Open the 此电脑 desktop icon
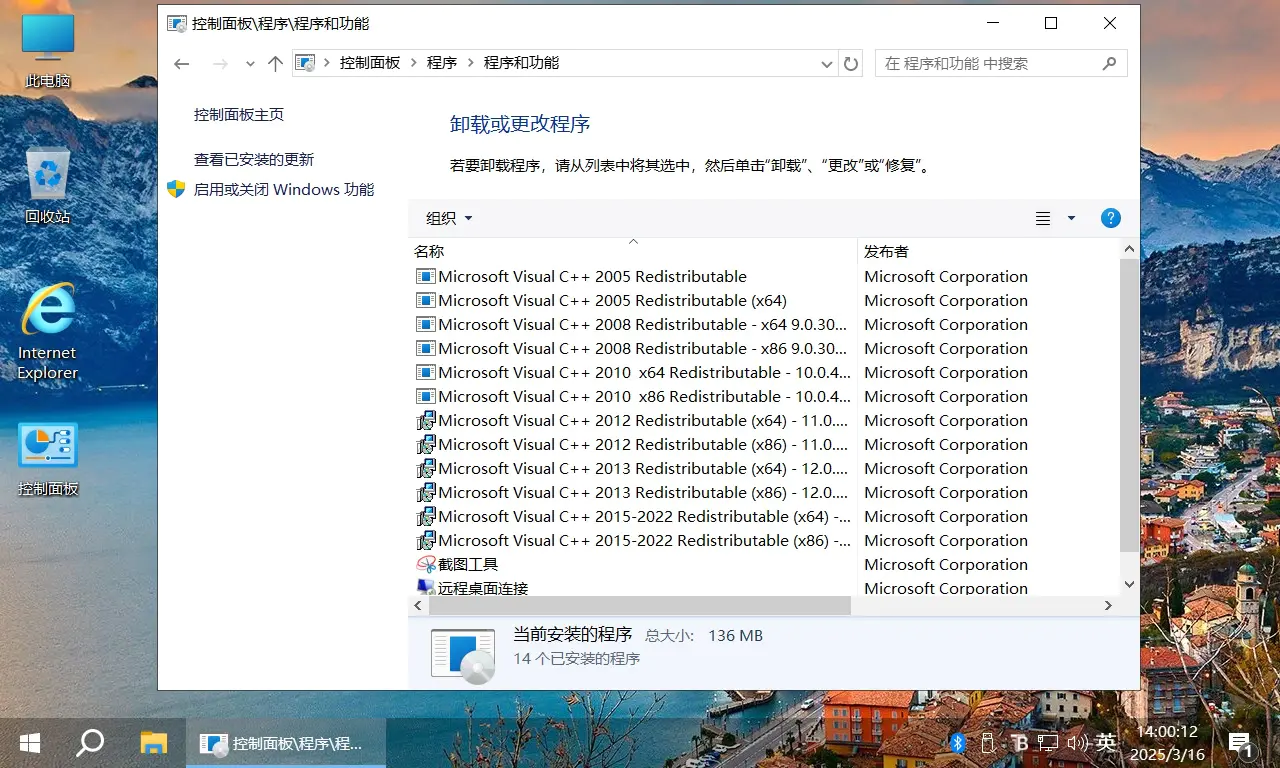 [x=48, y=51]
